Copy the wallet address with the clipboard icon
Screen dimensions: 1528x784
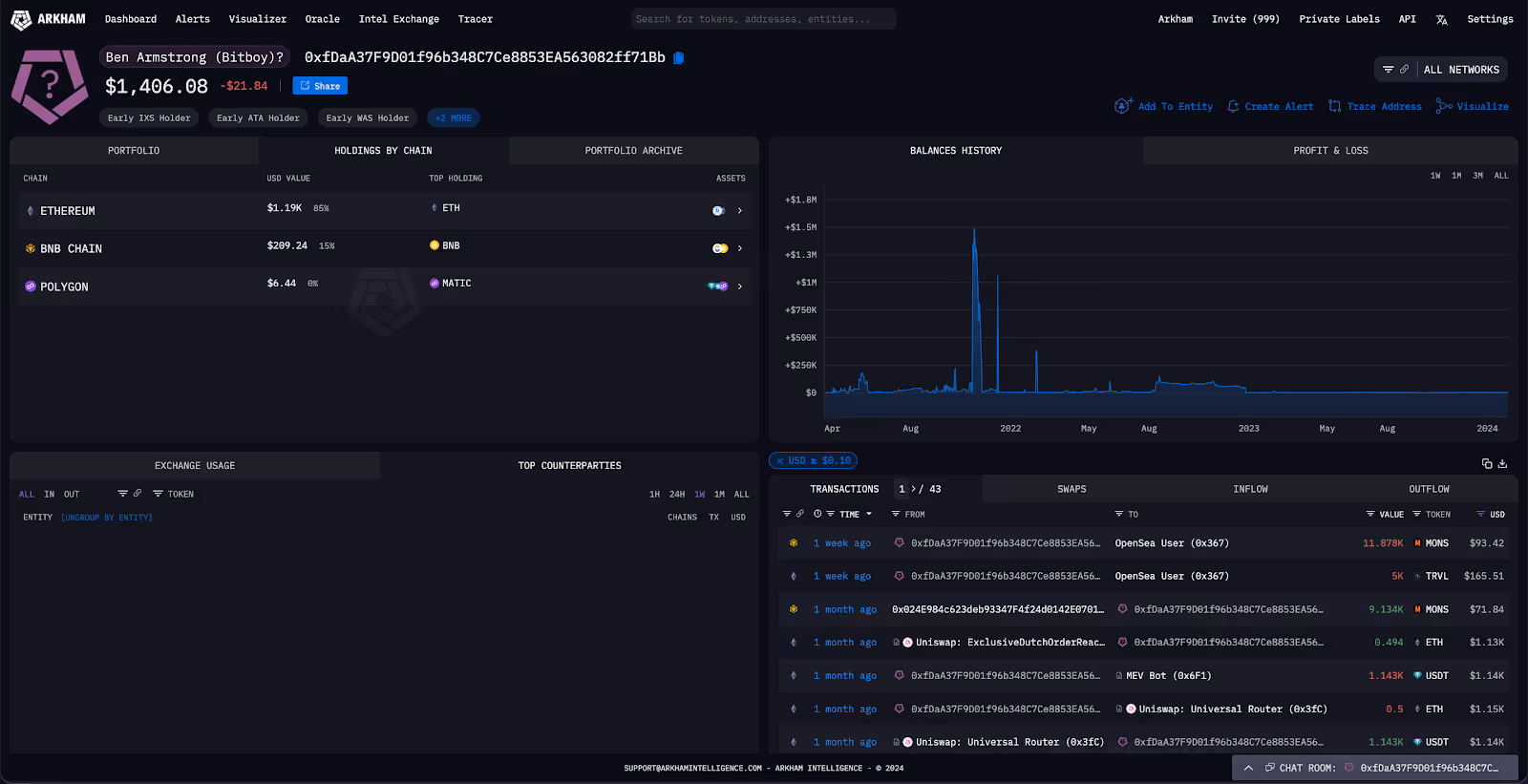tap(678, 57)
